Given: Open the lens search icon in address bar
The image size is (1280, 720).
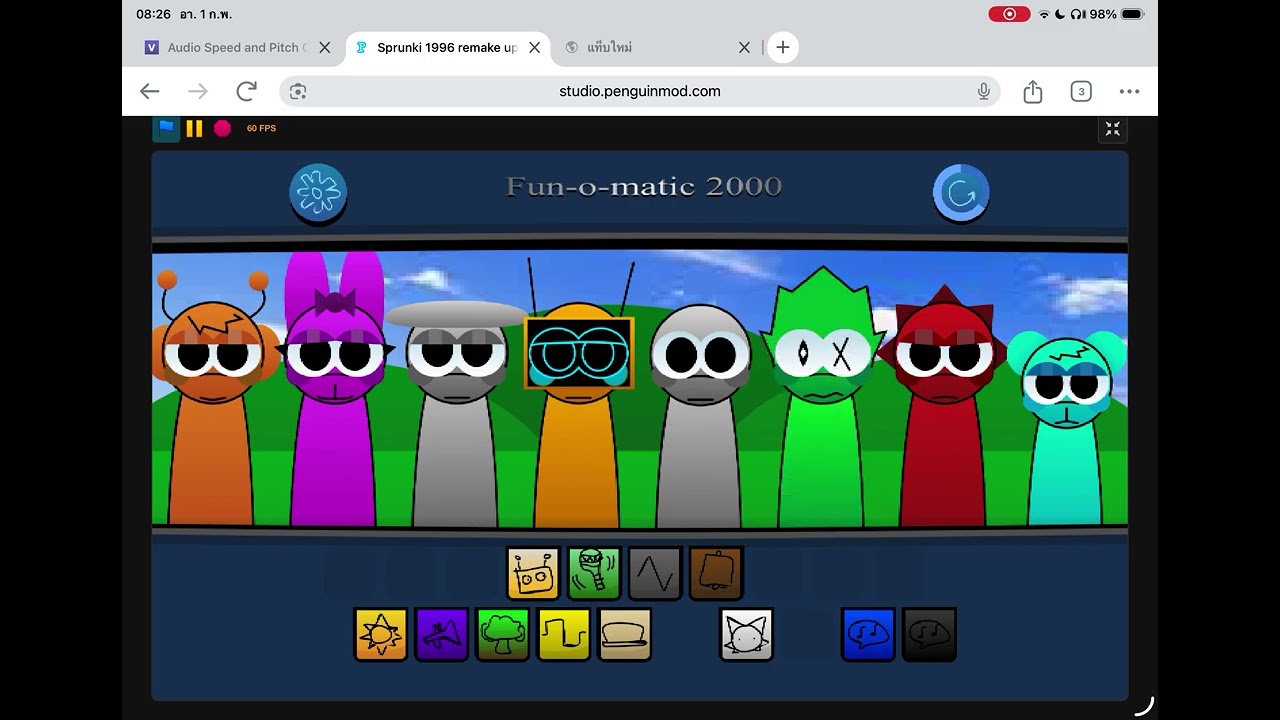Looking at the screenshot, I should [x=297, y=91].
